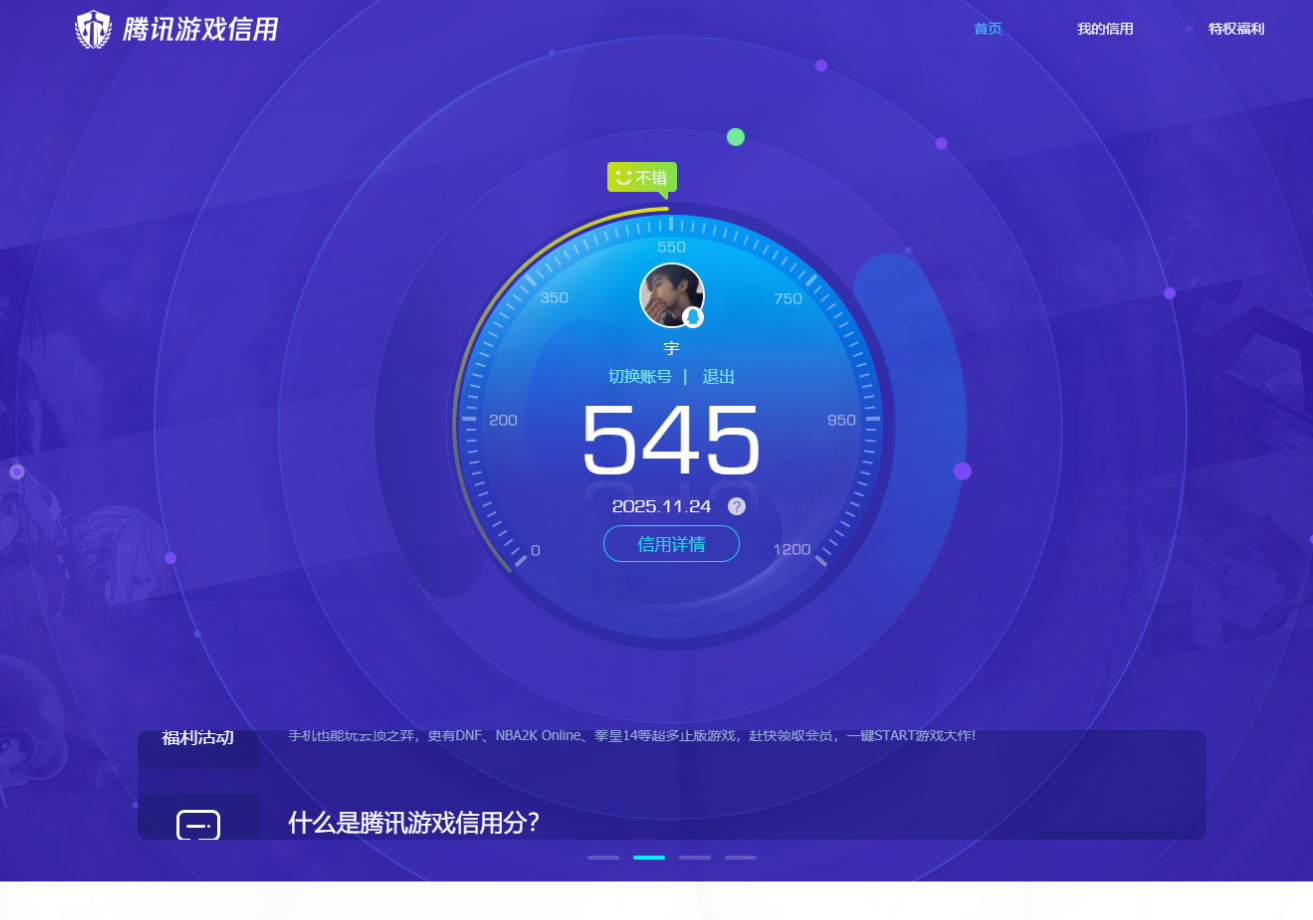Click the chat bubble icon next to 什么是腾讯游戏信用分
Screen dimensions: 1313x920
pos(197,822)
